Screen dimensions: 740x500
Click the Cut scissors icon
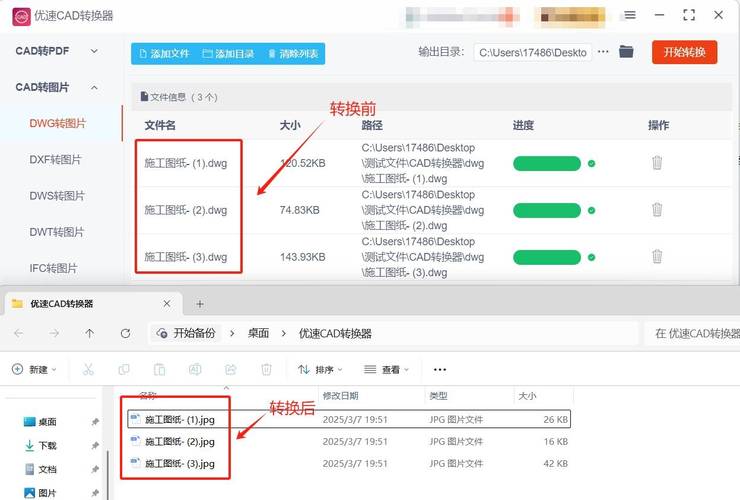coord(88,369)
